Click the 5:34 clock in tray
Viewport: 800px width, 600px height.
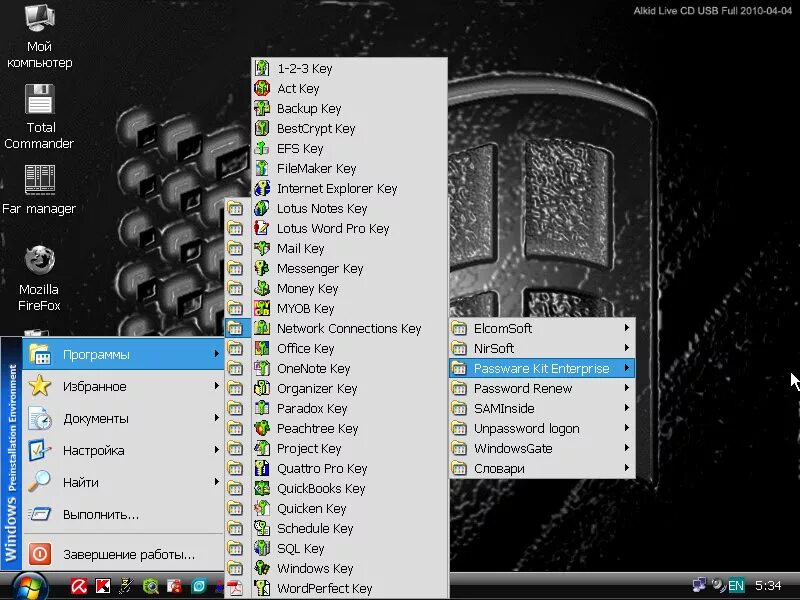pos(768,585)
